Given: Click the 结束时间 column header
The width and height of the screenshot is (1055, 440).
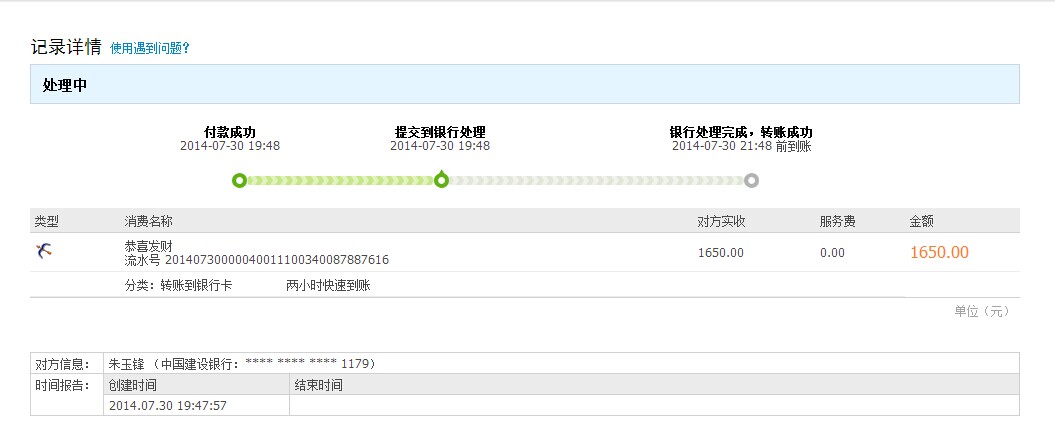Looking at the screenshot, I should coord(318,385).
